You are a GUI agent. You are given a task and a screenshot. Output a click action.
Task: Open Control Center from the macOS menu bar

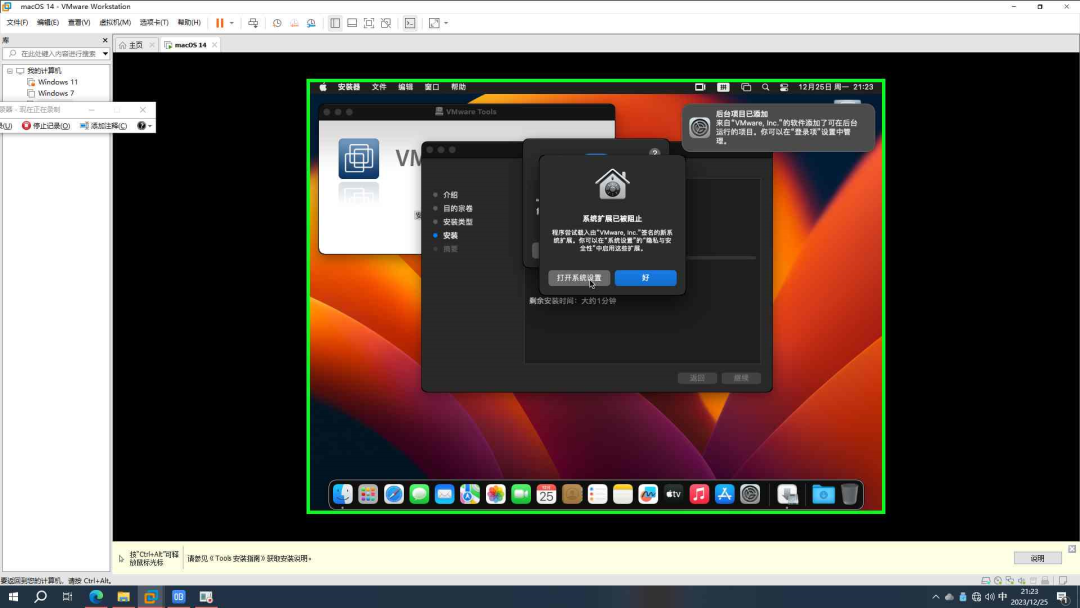pos(784,87)
